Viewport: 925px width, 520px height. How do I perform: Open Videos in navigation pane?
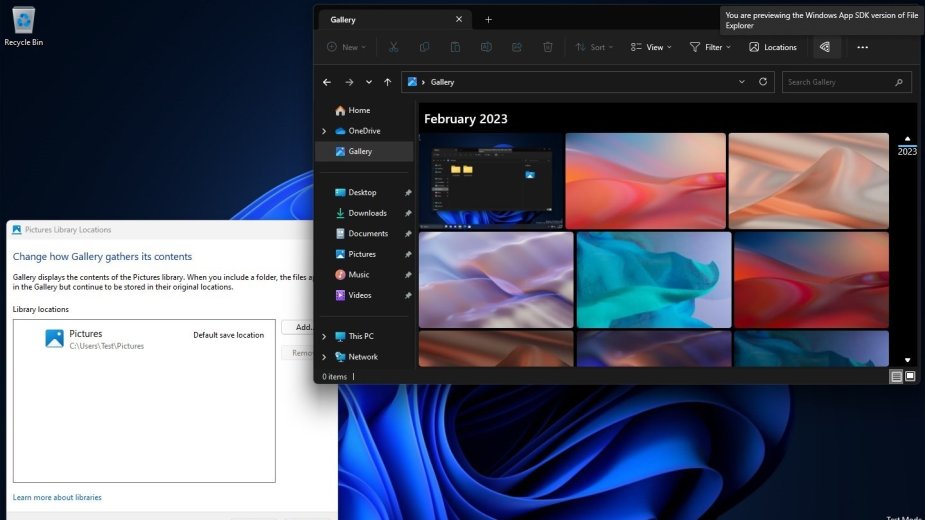[353, 295]
